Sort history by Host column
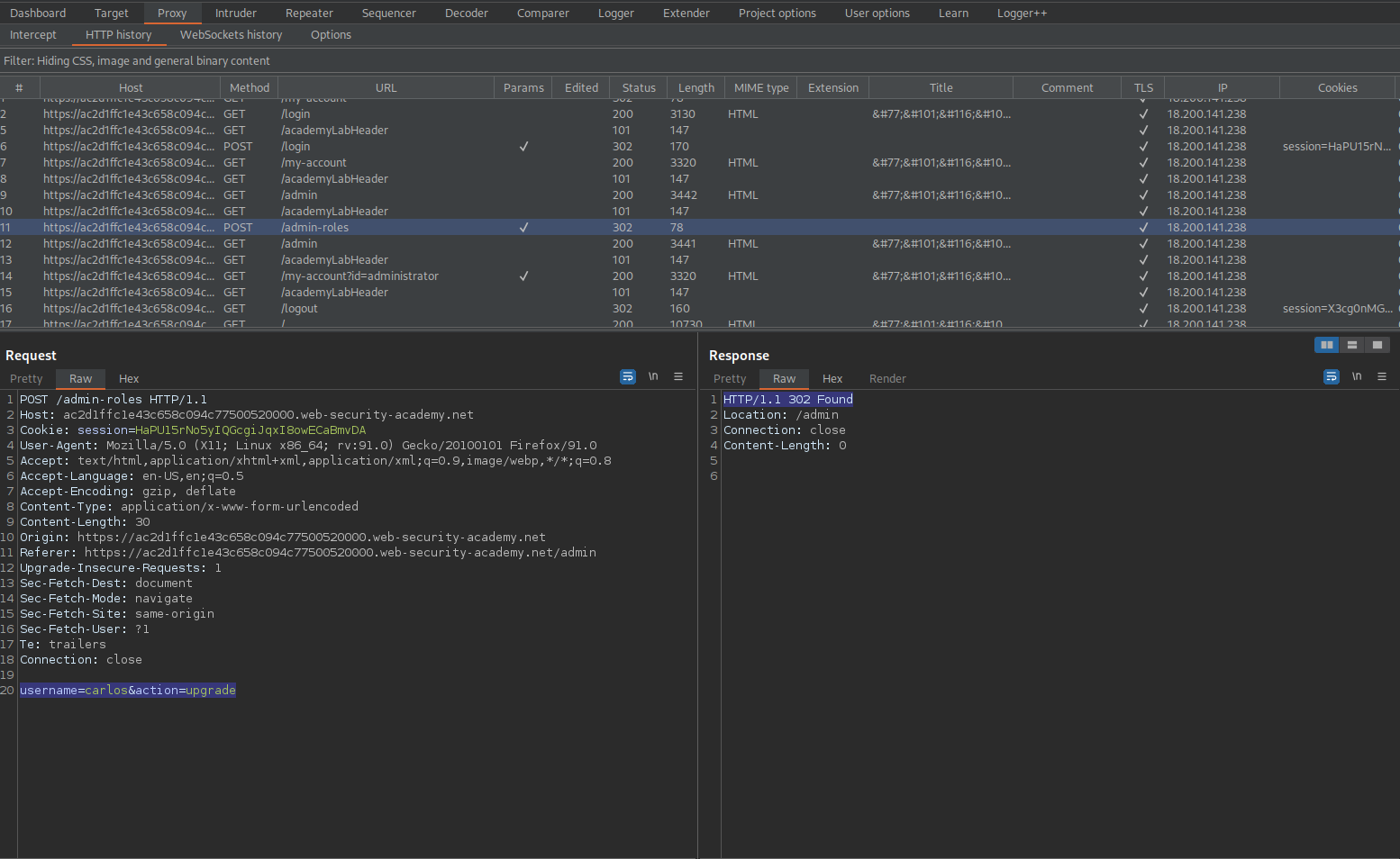The width and height of the screenshot is (1400, 859). (x=131, y=87)
